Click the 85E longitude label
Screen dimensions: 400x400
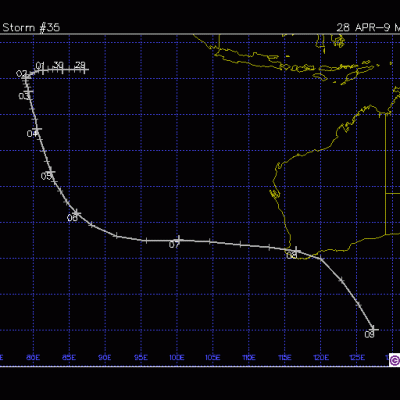pos(69,358)
